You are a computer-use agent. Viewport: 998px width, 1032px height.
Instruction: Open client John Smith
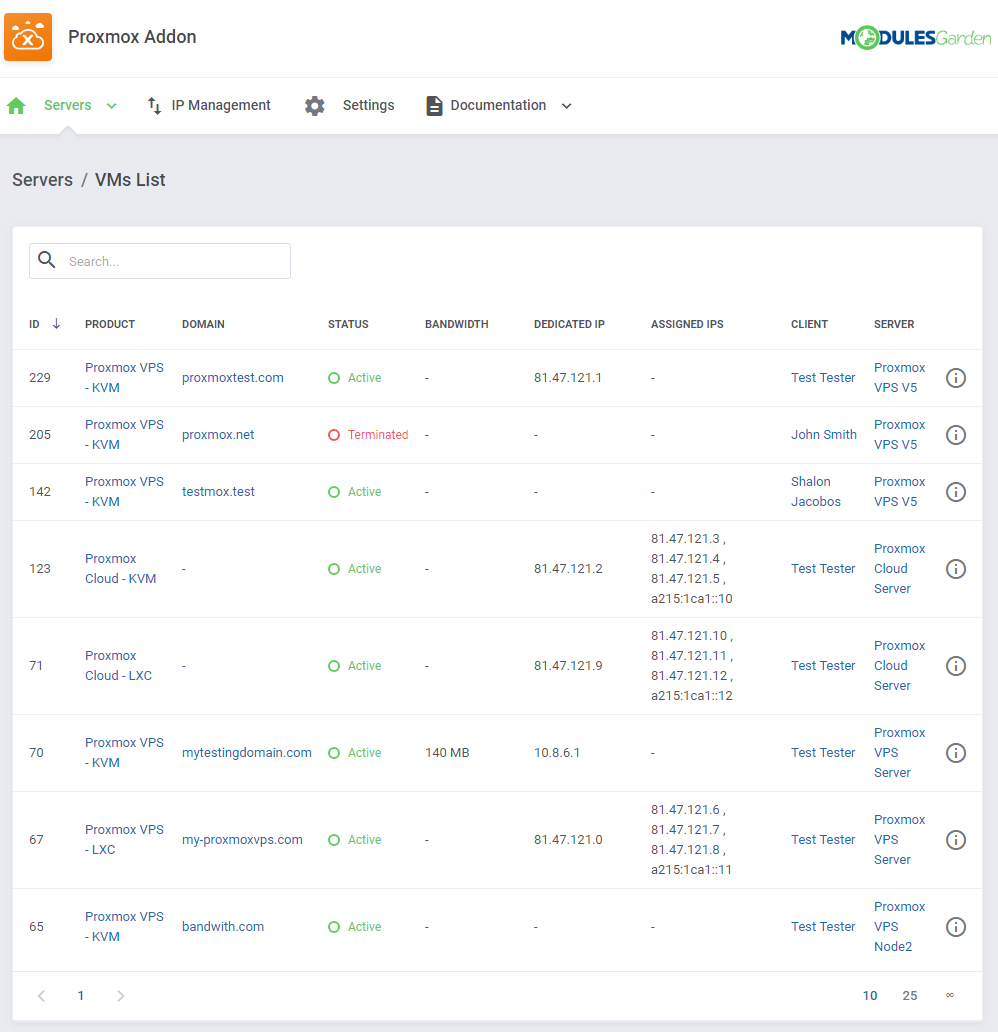[824, 434]
